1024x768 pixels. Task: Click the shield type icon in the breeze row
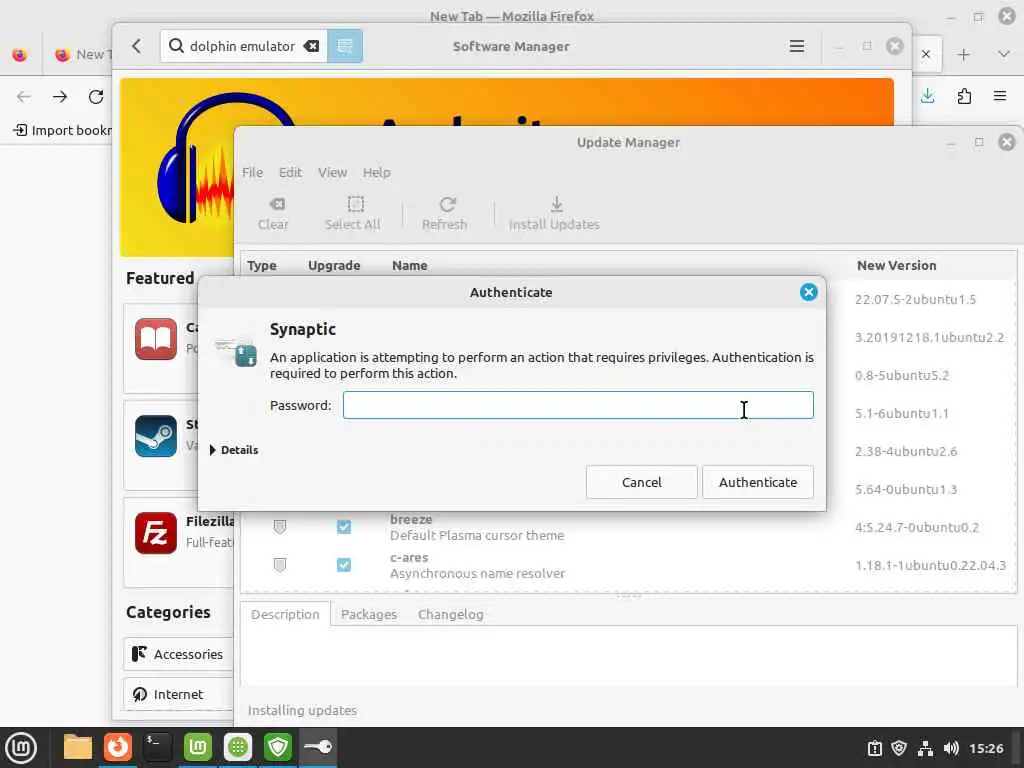pyautogui.click(x=280, y=526)
